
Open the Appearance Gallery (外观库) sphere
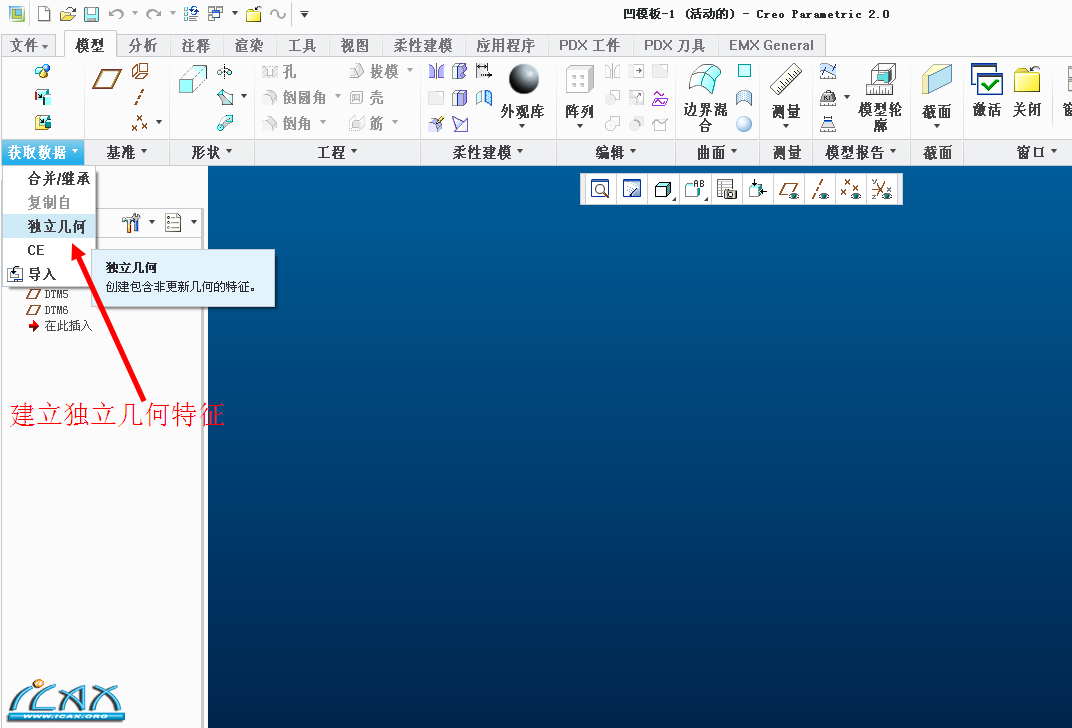523,80
